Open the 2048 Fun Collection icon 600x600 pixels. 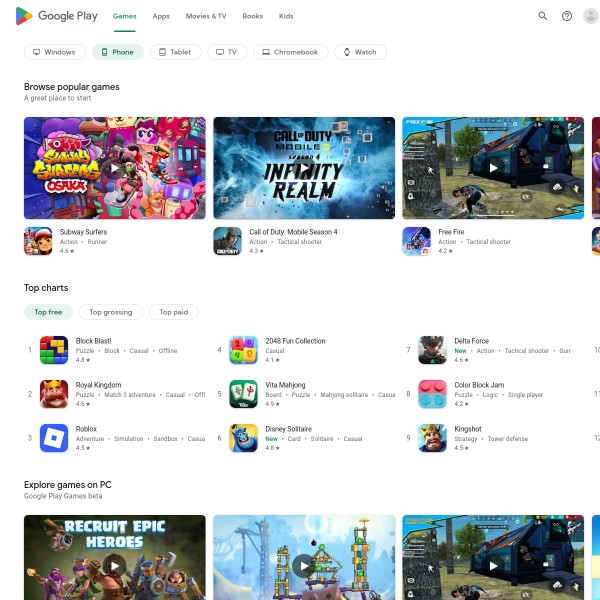[x=243, y=350]
